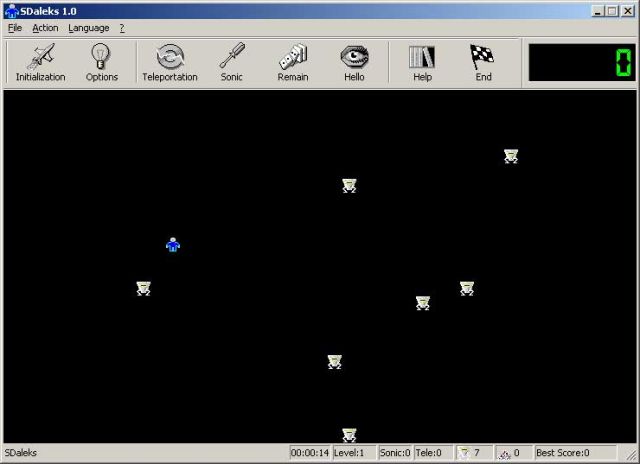The width and height of the screenshot is (640, 464).
Task: Click the Best Score status field
Action: pyautogui.click(x=575, y=453)
